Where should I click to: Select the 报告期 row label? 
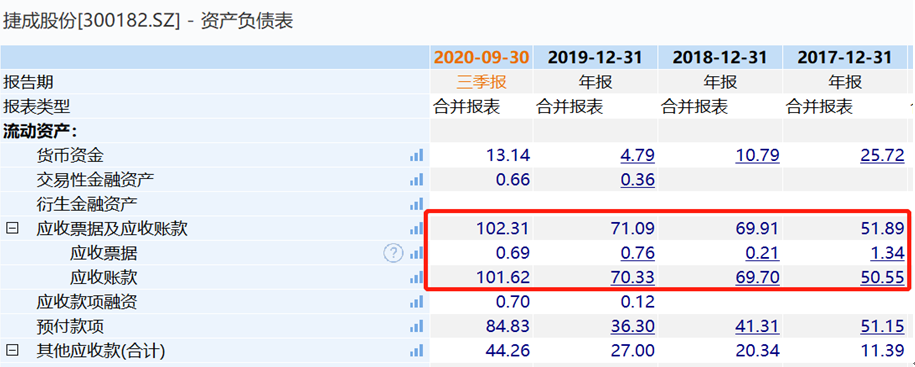click(x=28, y=82)
